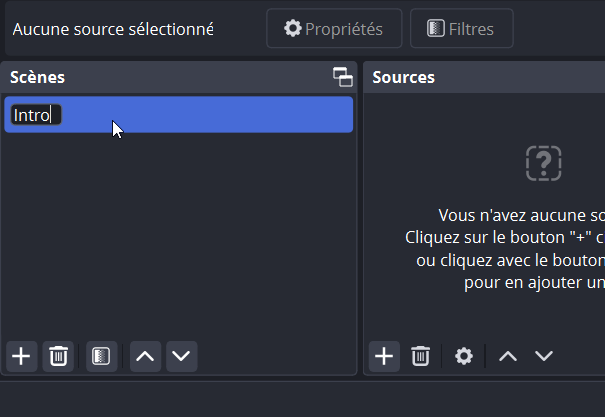Click inside the Intro scene name field
The width and height of the screenshot is (605, 417).
click(36, 115)
